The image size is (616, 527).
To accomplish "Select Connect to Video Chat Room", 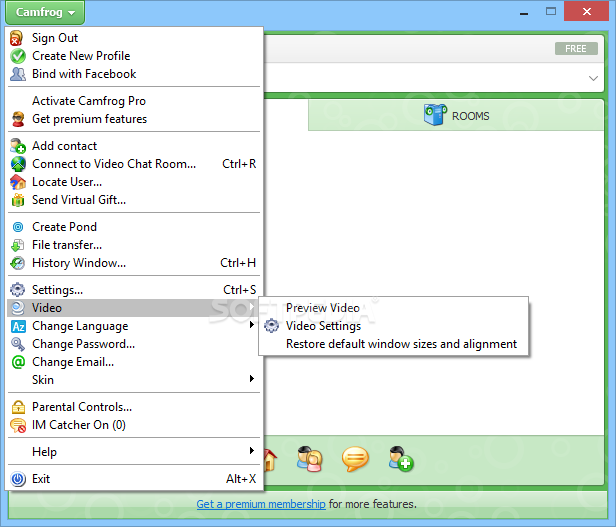I will tap(114, 164).
